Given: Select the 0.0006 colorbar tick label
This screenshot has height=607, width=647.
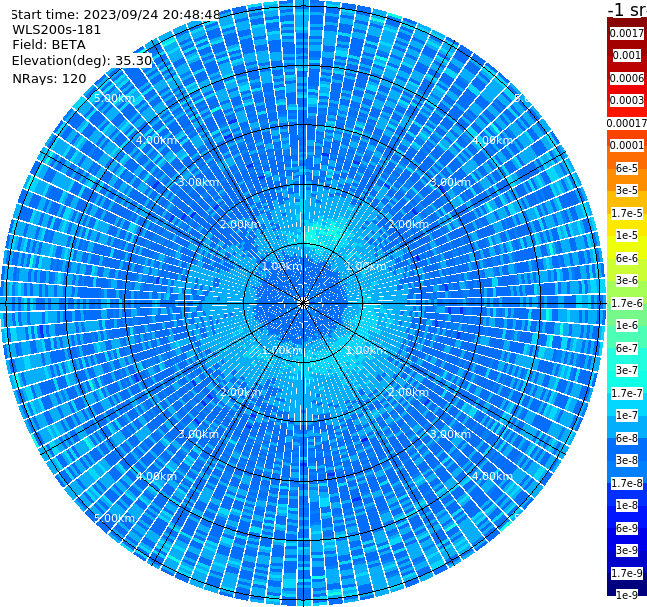Looking at the screenshot, I should pyautogui.click(x=627, y=78).
